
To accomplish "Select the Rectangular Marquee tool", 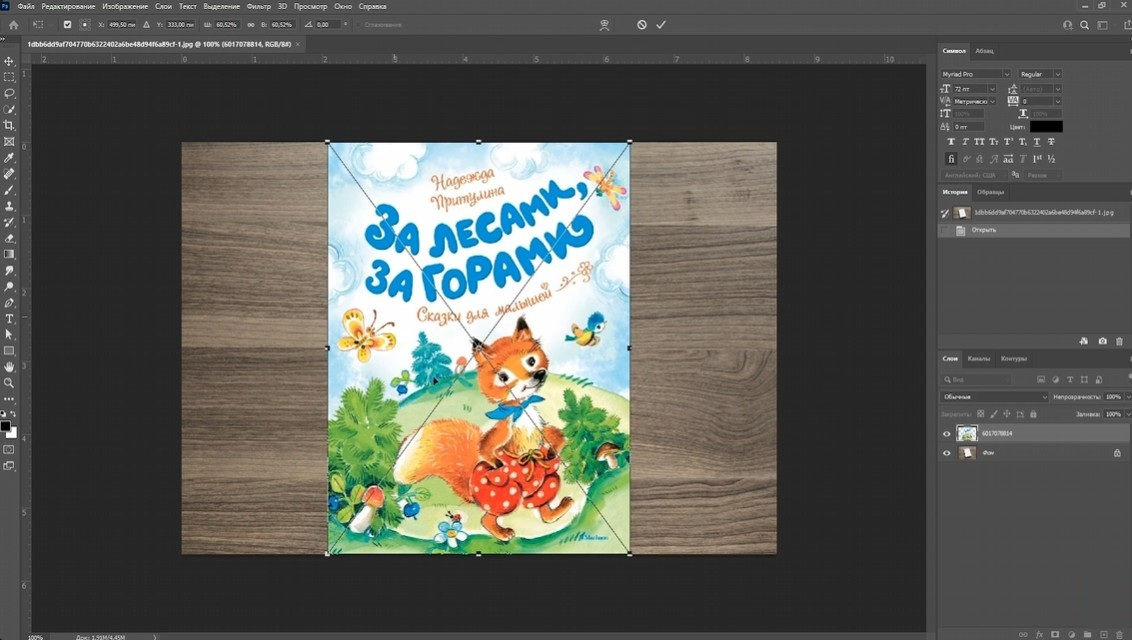I will [9, 77].
